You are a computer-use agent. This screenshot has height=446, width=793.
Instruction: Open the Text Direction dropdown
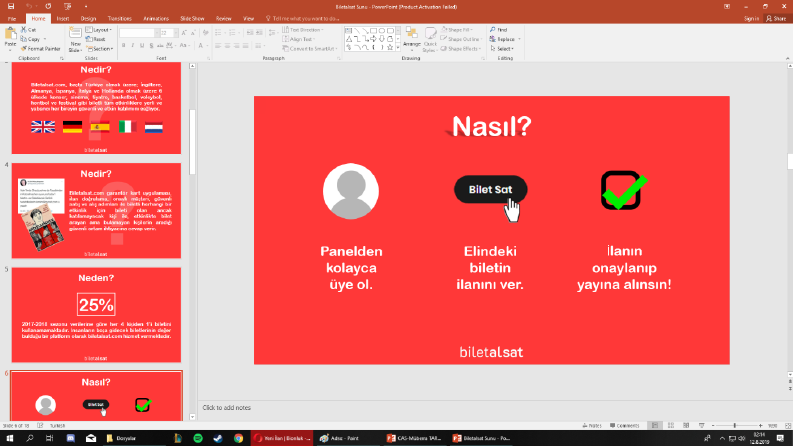[303, 30]
